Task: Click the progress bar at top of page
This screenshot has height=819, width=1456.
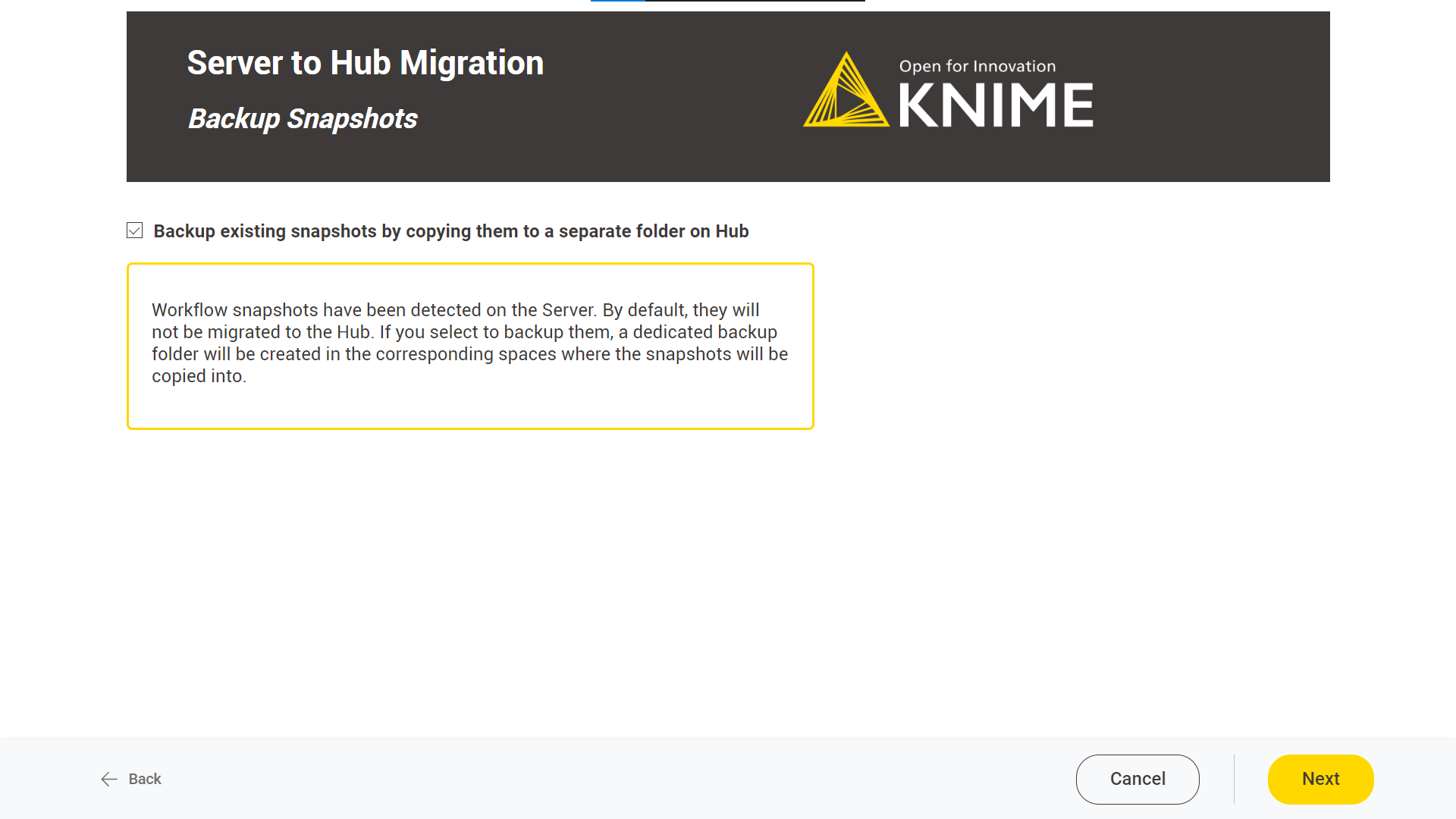Action: click(x=728, y=1)
